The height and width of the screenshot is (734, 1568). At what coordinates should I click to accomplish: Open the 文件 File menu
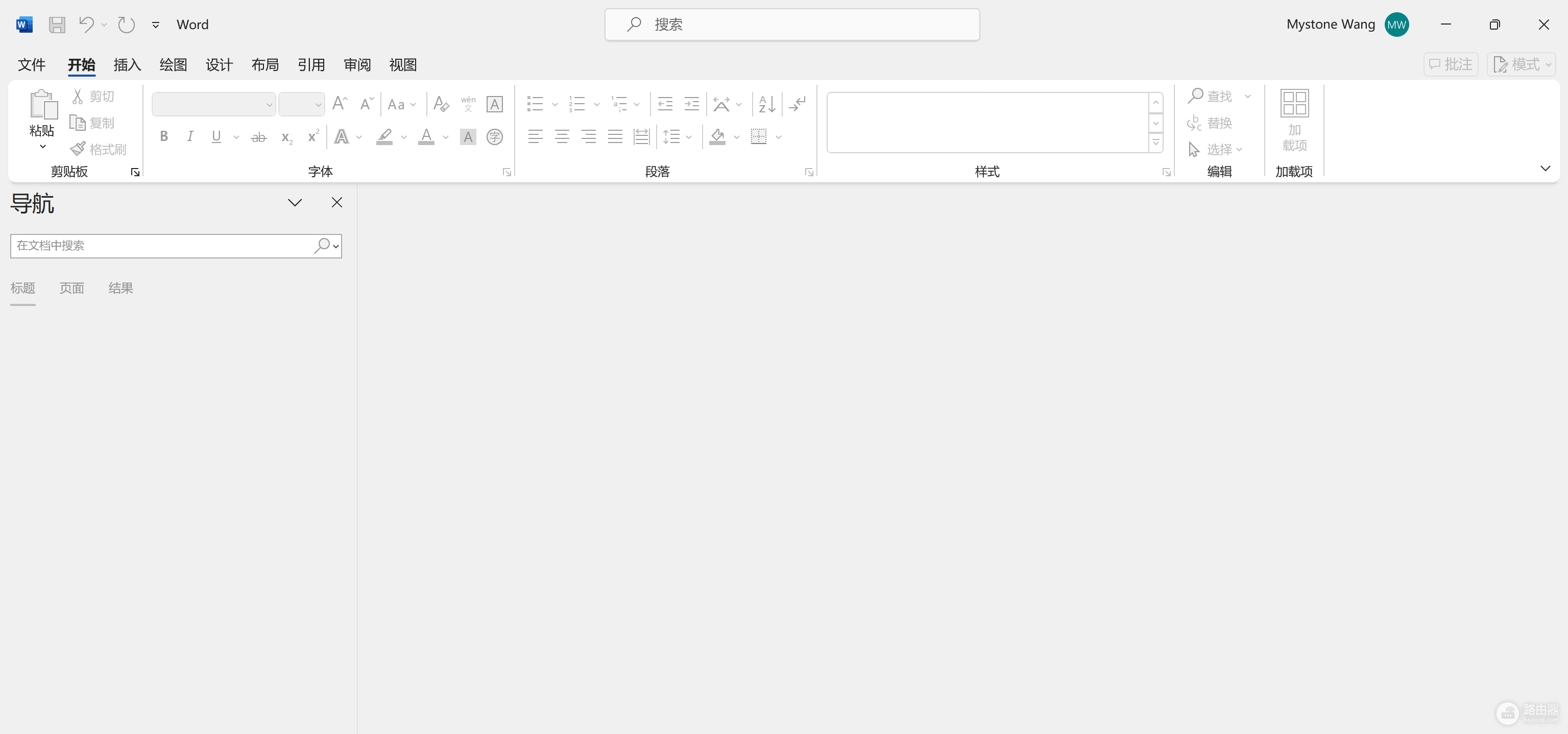[32, 64]
